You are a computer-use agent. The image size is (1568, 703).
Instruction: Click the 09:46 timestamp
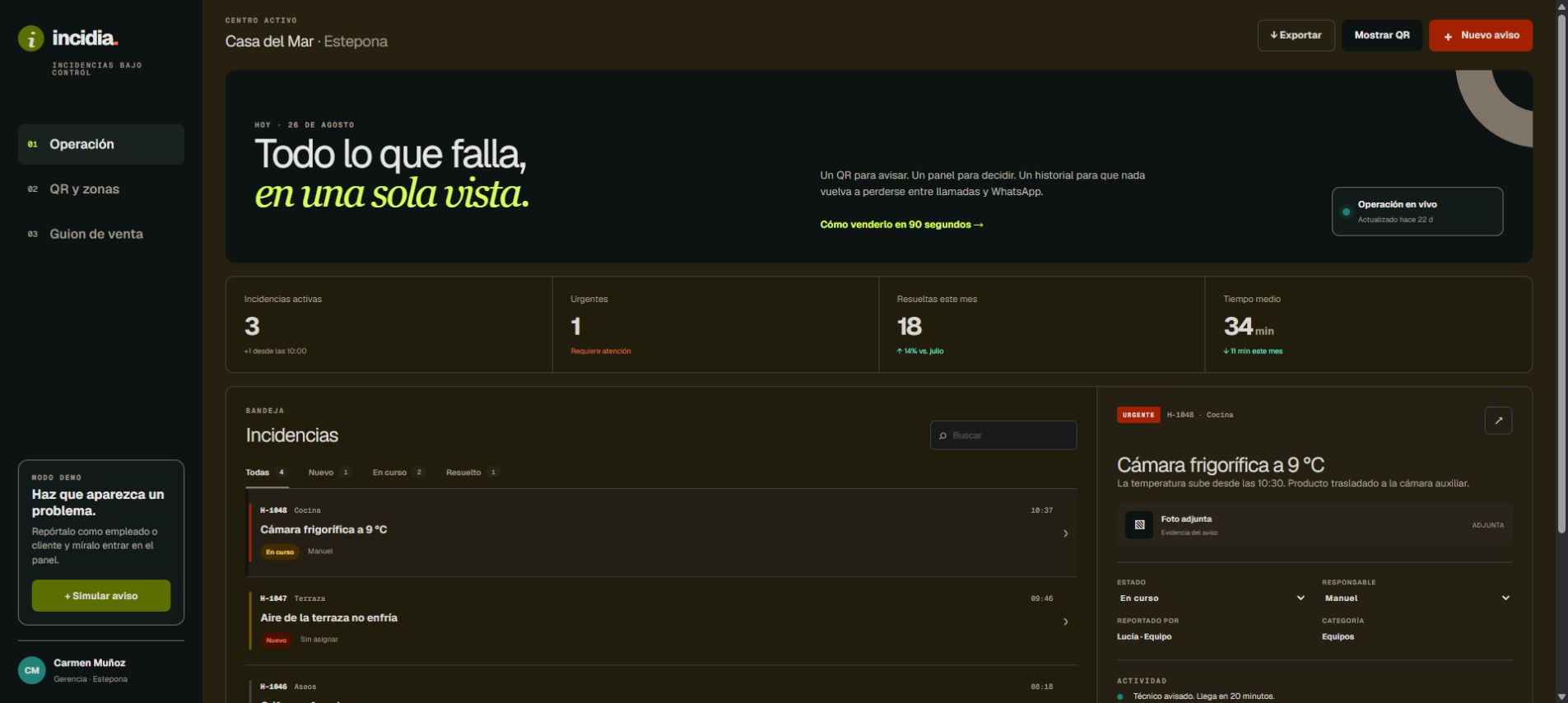[x=1041, y=598]
